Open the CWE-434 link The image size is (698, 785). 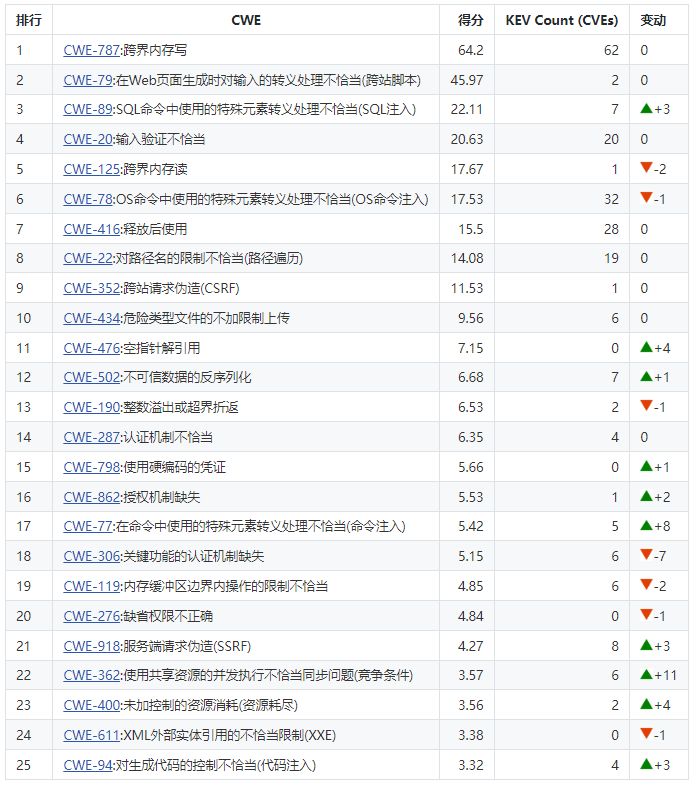(x=92, y=318)
